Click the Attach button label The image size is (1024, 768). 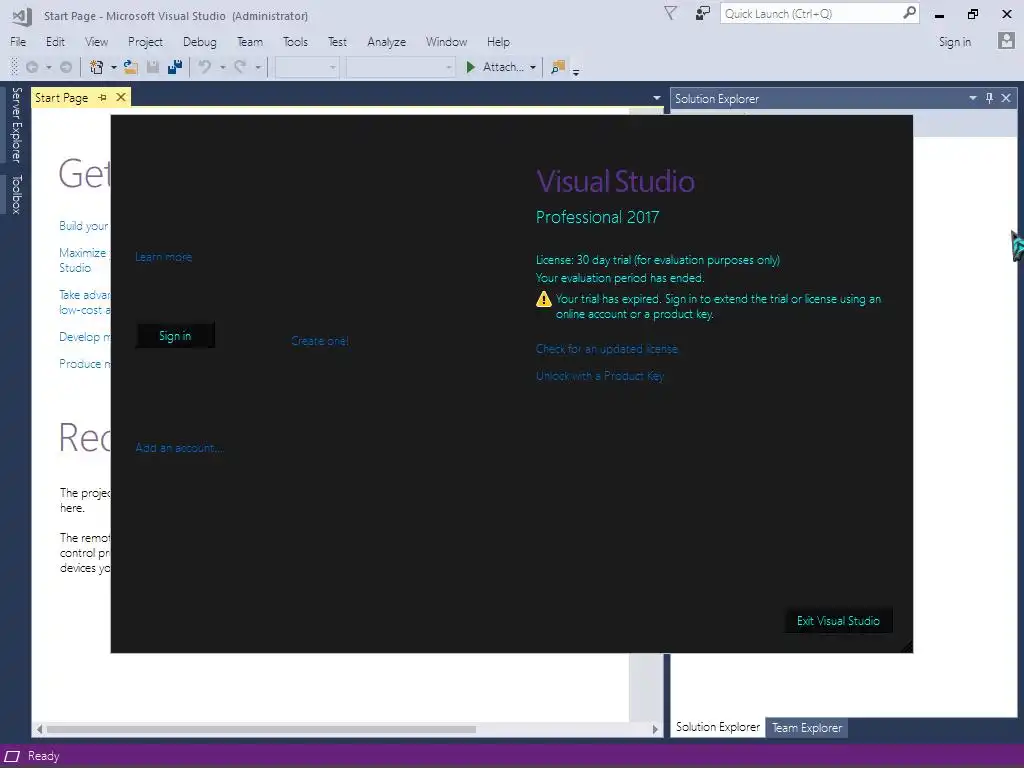click(x=503, y=67)
